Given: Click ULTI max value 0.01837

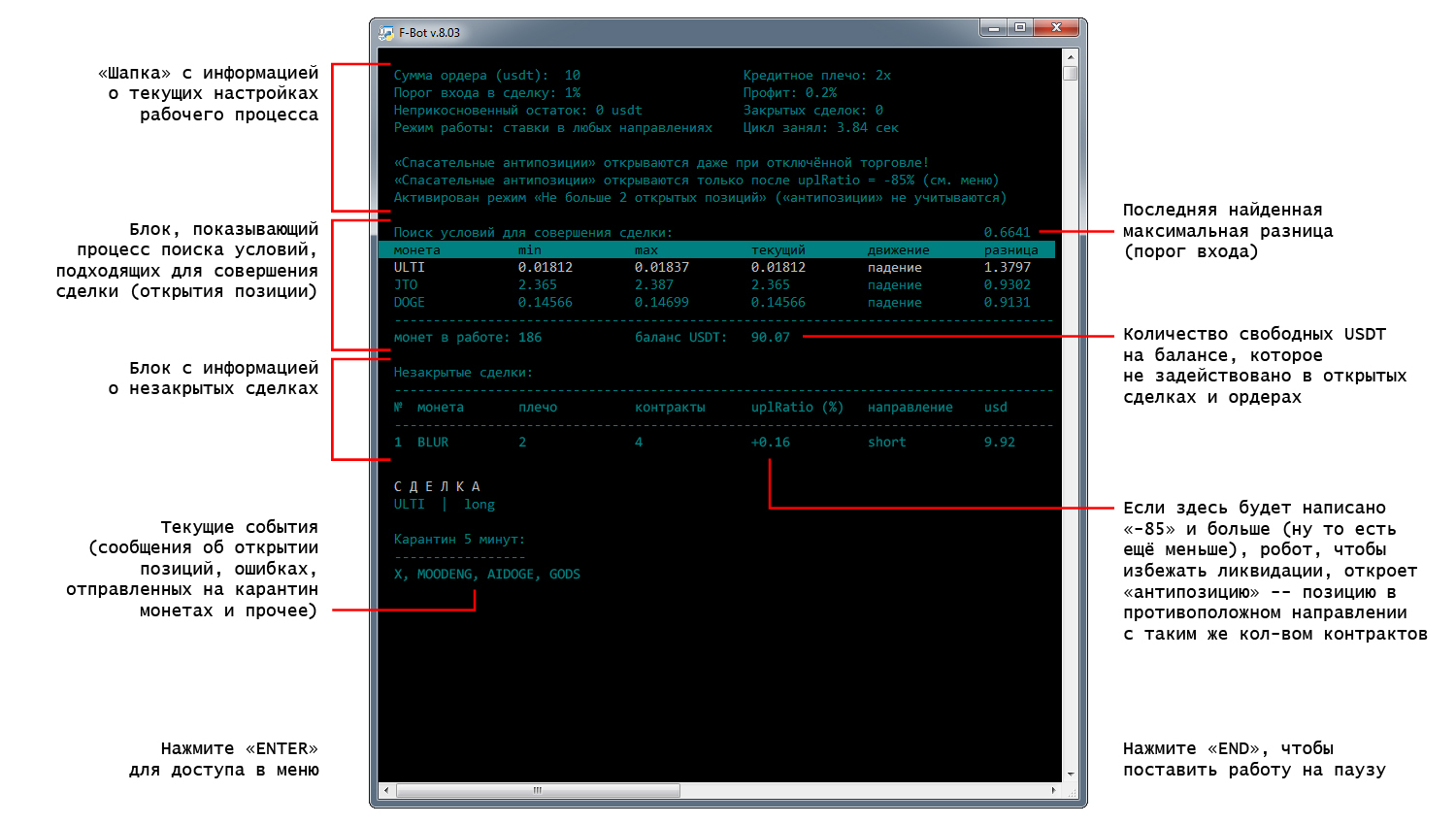Looking at the screenshot, I should pyautogui.click(x=662, y=268).
